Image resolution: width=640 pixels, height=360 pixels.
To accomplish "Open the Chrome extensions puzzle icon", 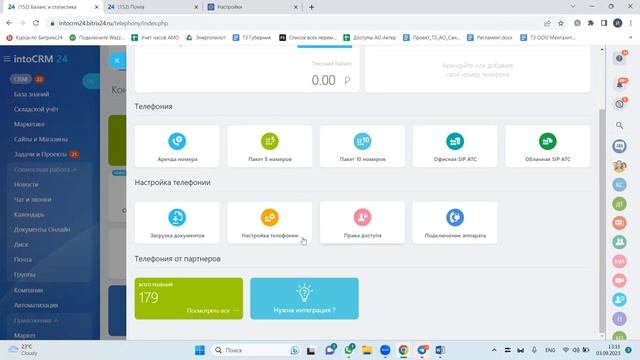I will [x=591, y=23].
